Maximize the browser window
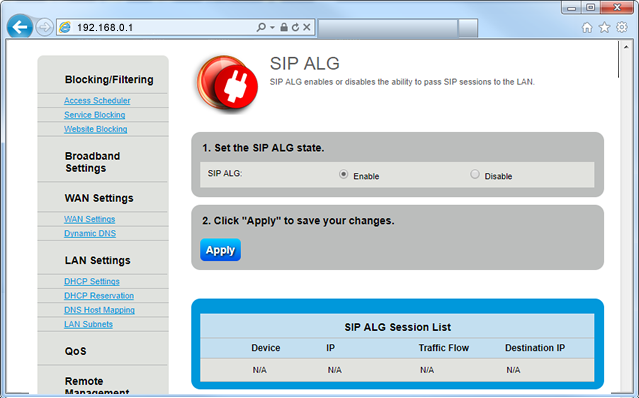The height and width of the screenshot is (398, 639). tap(590, 8)
